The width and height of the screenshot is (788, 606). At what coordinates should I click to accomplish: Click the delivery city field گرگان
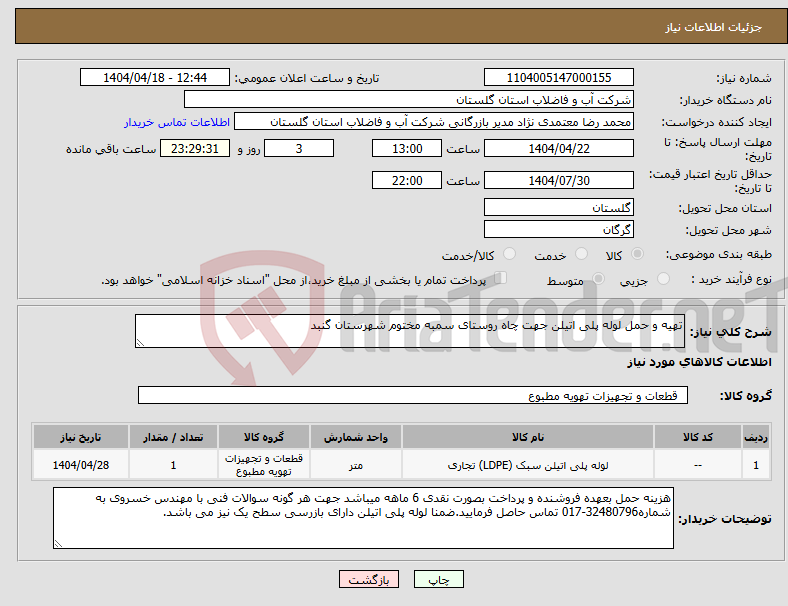point(558,229)
